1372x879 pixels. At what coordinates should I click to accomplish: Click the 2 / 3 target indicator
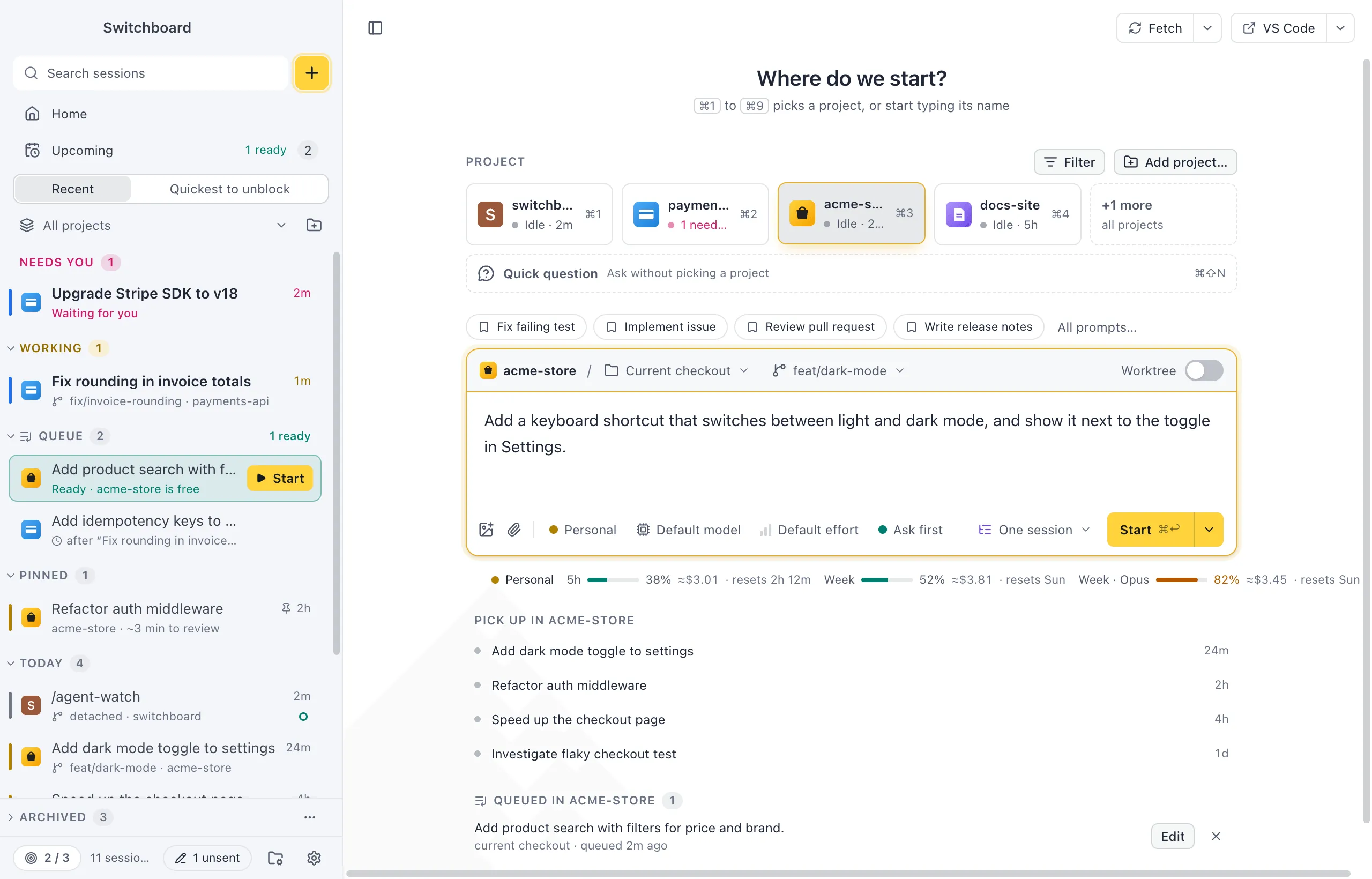tap(47, 858)
